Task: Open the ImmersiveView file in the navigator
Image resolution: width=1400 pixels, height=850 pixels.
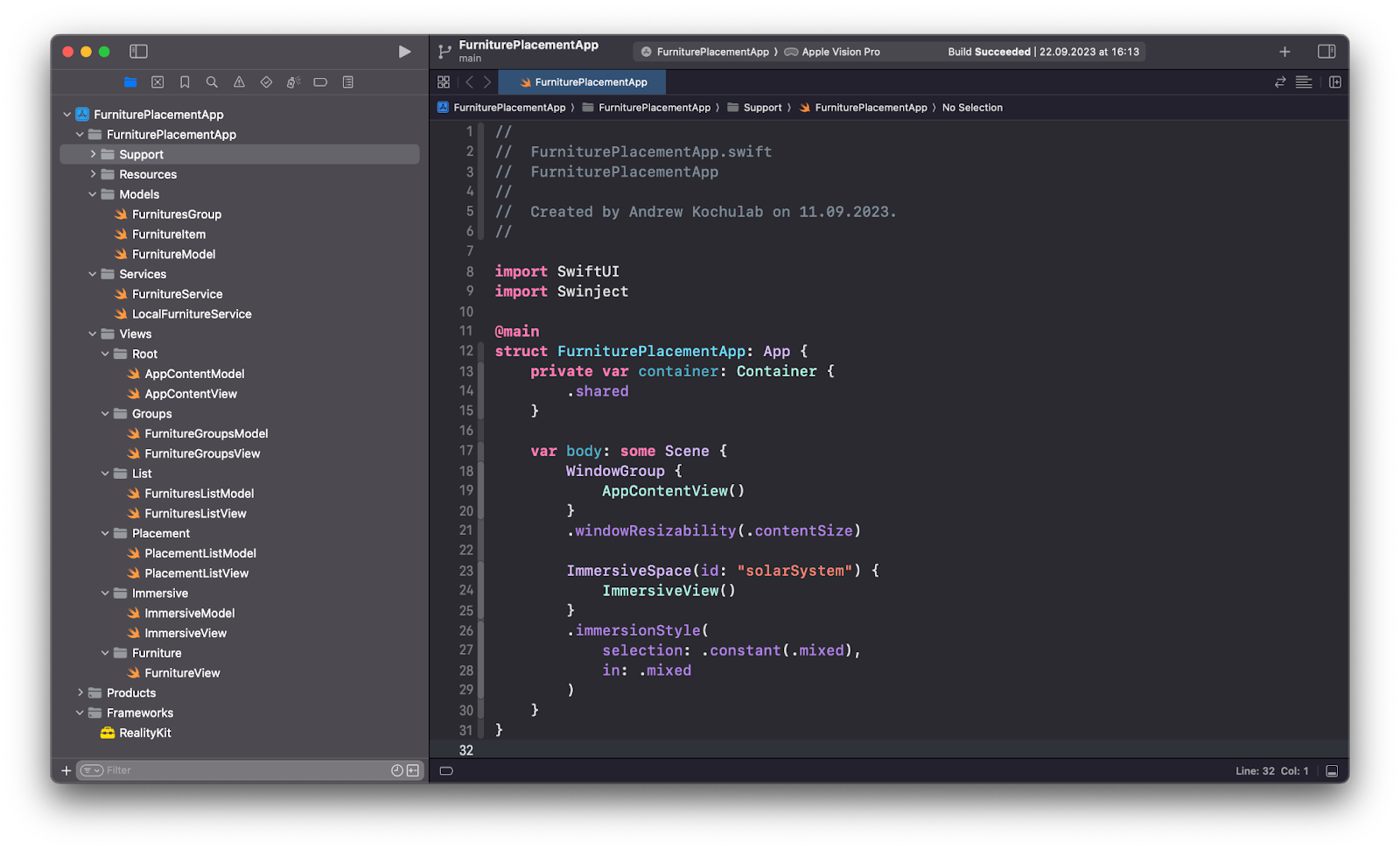Action: pos(178,633)
